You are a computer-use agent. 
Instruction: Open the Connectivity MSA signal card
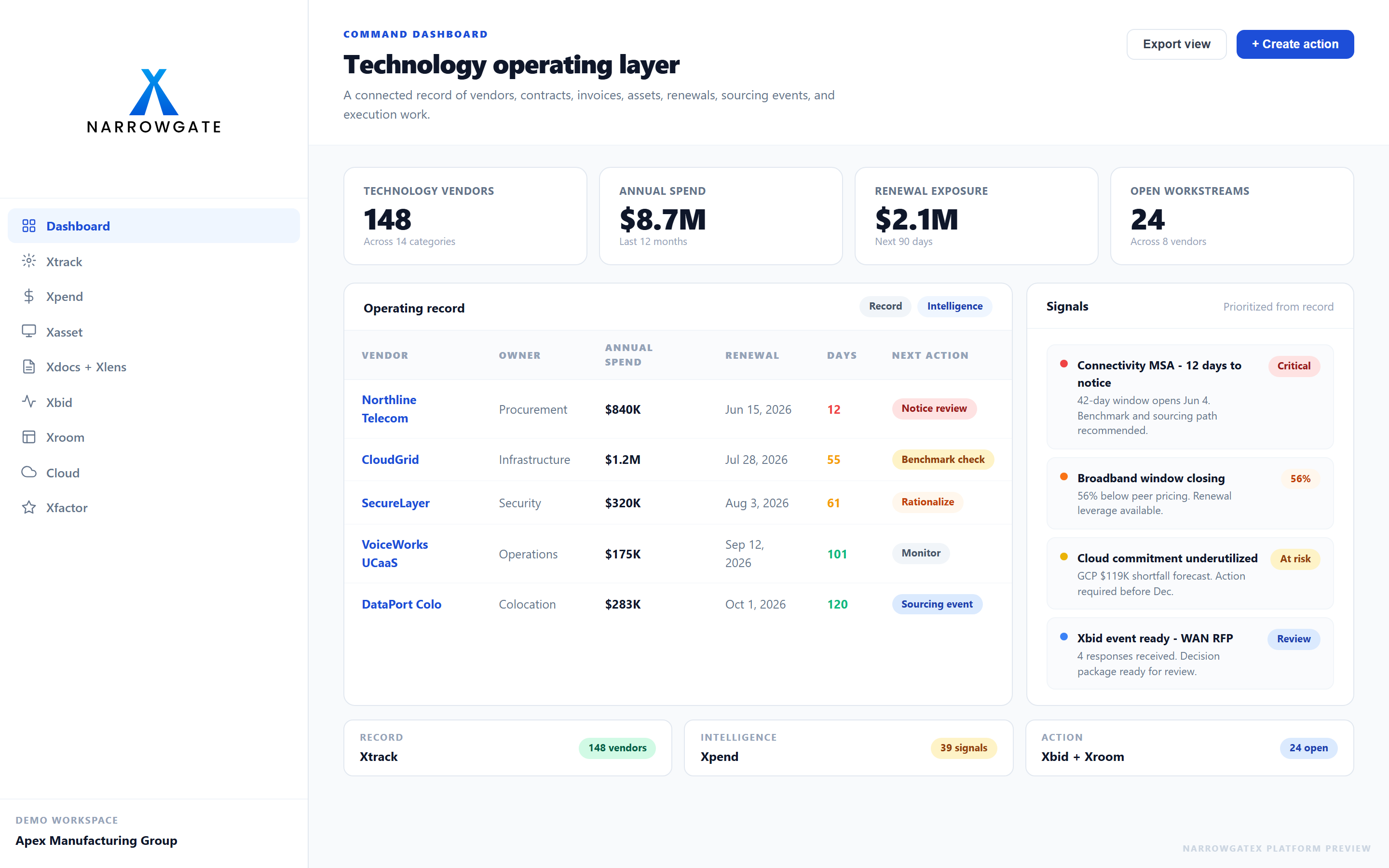(x=1190, y=397)
